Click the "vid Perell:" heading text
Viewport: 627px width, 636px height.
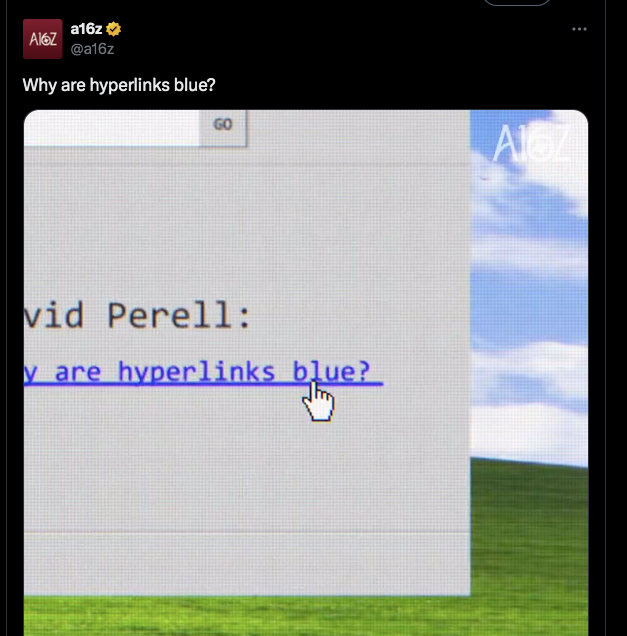point(137,315)
